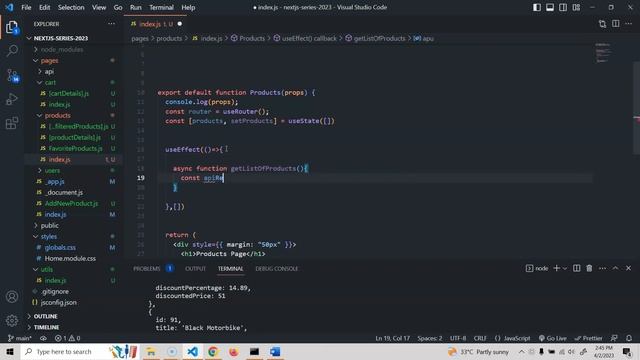Image resolution: width=640 pixels, height=360 pixels.
Task: Open the Run menu
Action: click(x=136, y=7)
